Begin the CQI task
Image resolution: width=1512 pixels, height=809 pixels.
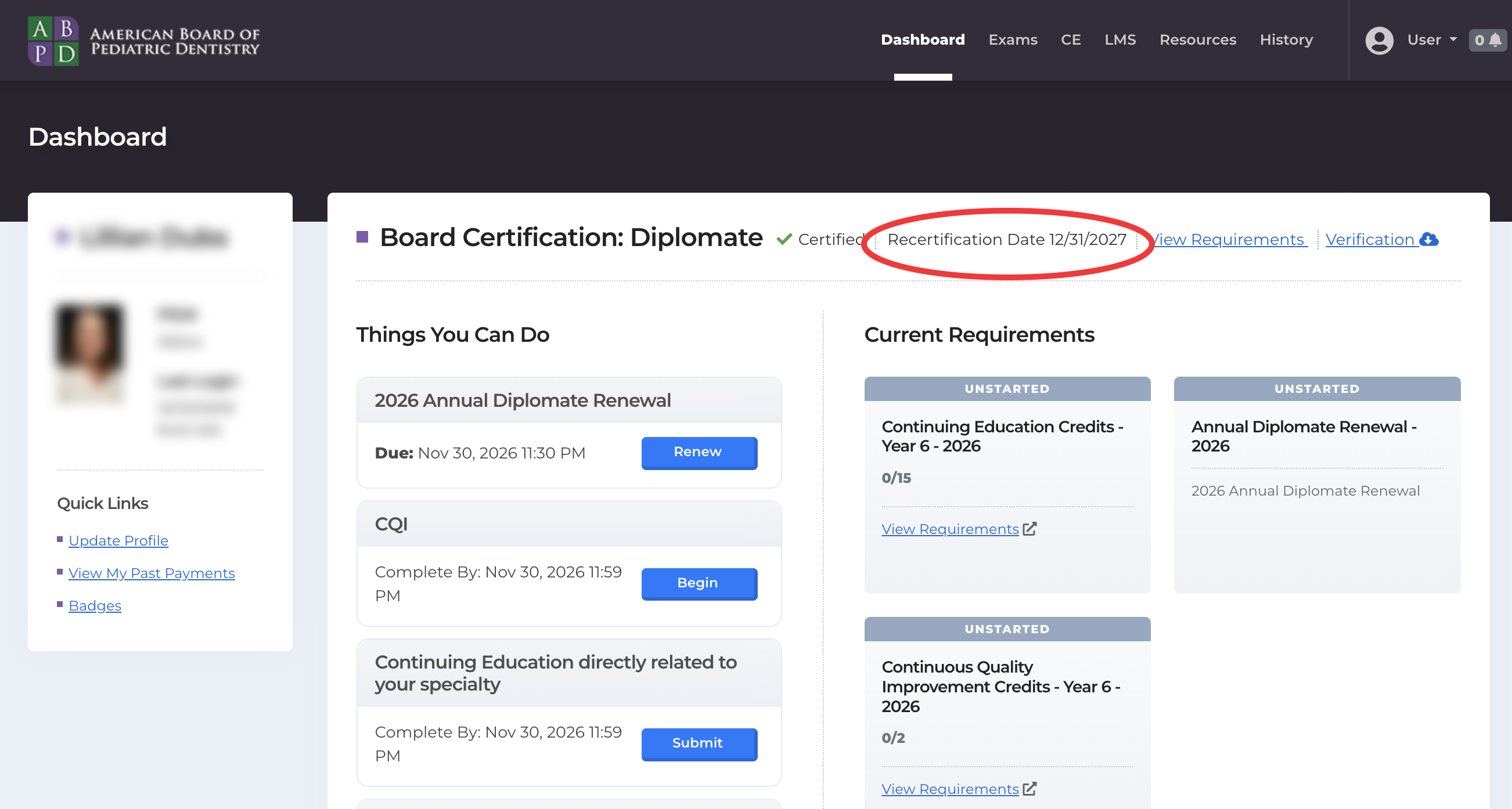click(x=699, y=583)
